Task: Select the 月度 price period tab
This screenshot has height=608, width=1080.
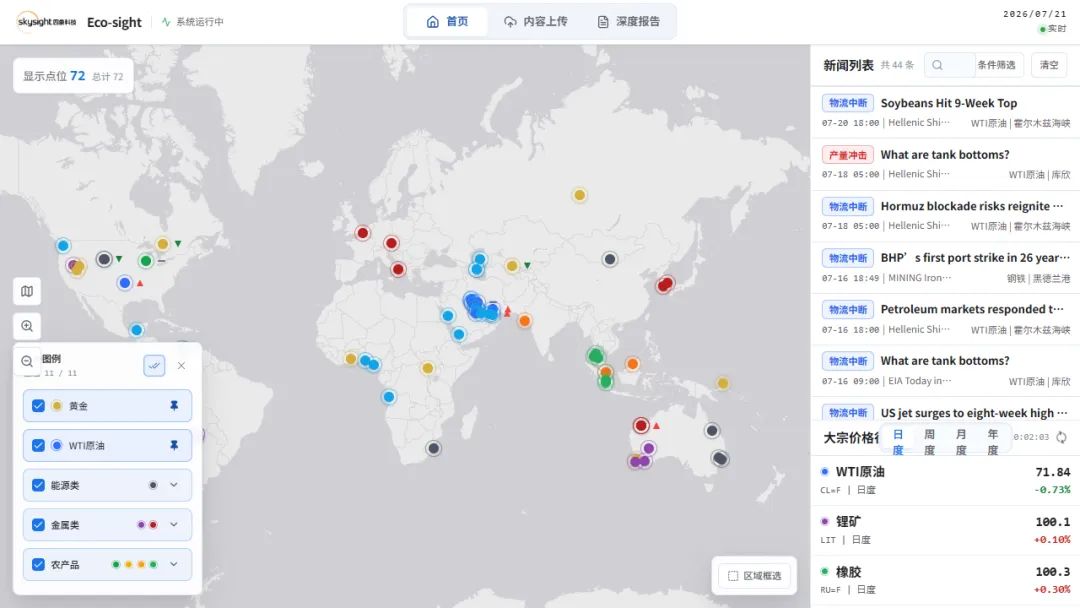Action: (961, 442)
